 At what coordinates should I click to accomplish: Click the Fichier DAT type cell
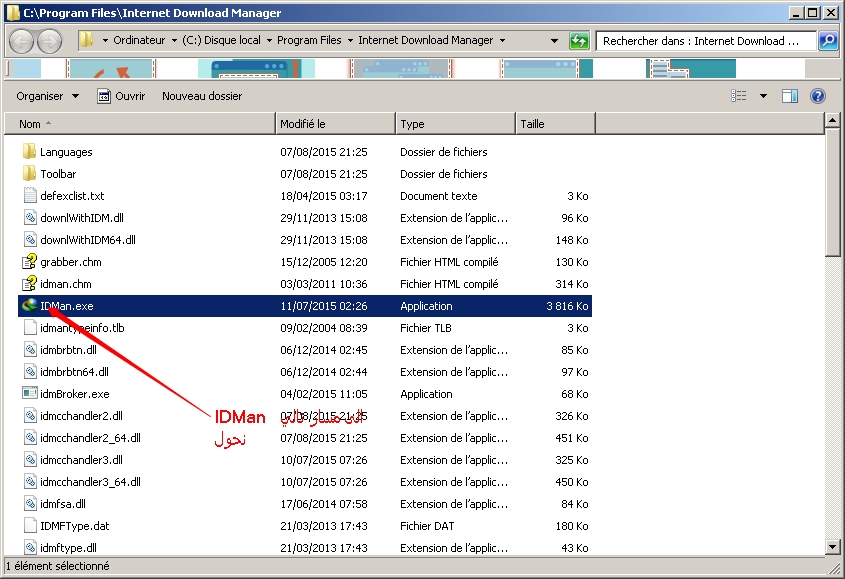point(427,526)
